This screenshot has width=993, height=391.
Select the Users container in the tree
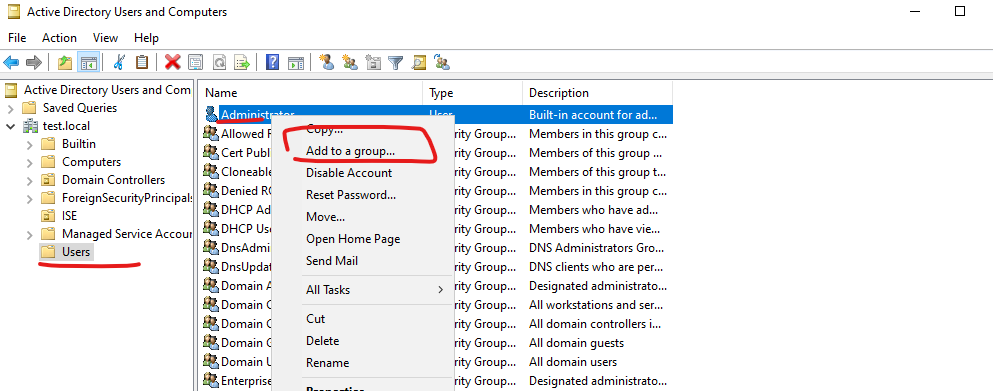pos(76,252)
